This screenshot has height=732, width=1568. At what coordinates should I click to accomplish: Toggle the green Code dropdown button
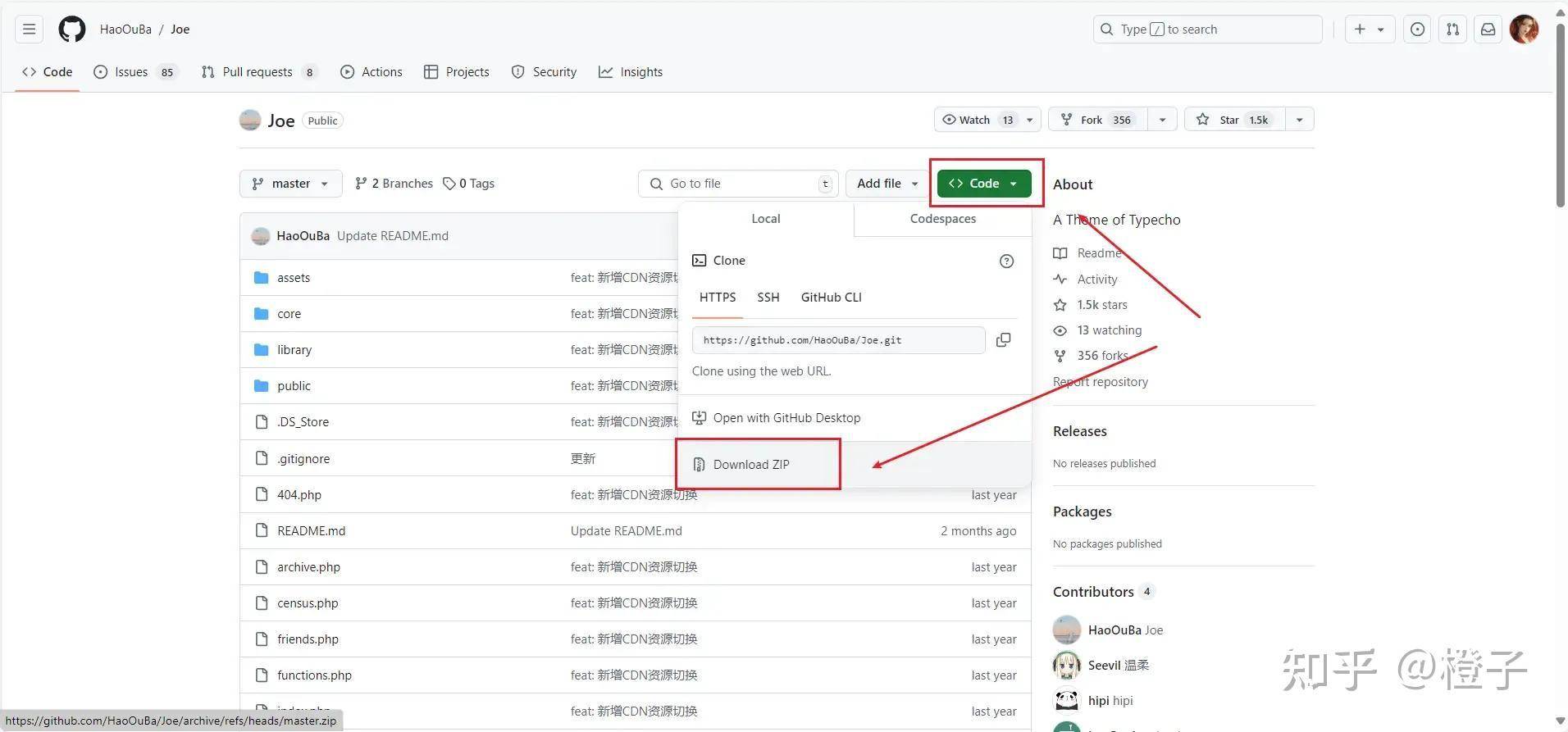pyautogui.click(x=984, y=184)
